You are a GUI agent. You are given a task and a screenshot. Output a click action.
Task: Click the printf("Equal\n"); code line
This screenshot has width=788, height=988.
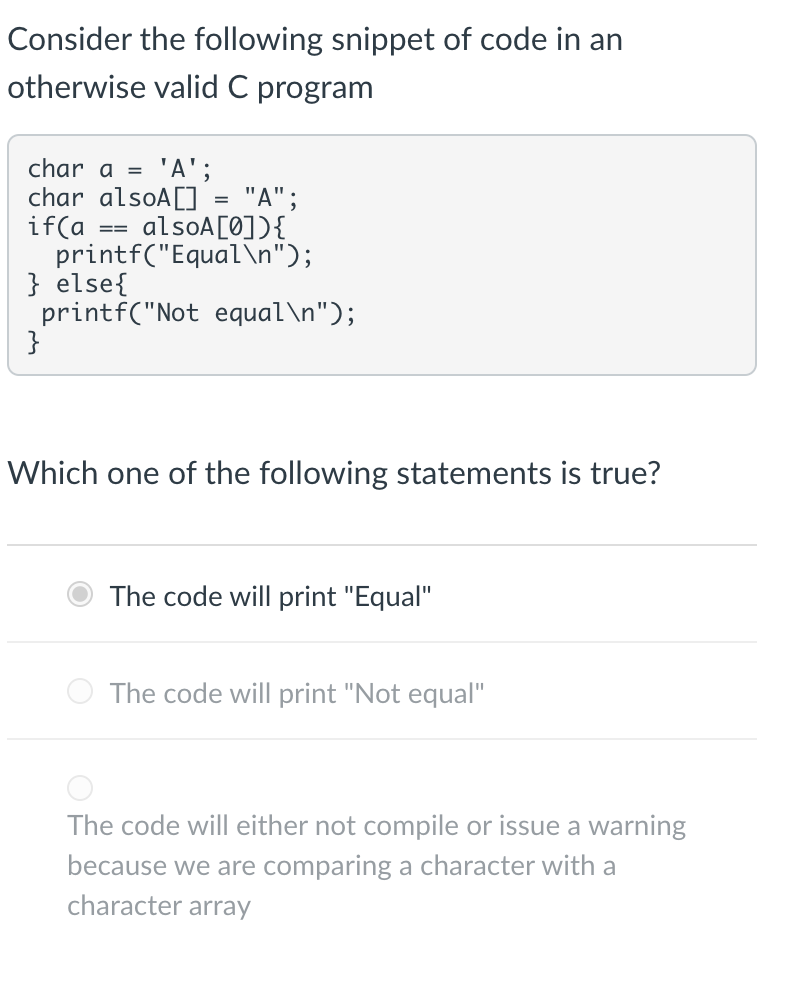click(x=183, y=255)
